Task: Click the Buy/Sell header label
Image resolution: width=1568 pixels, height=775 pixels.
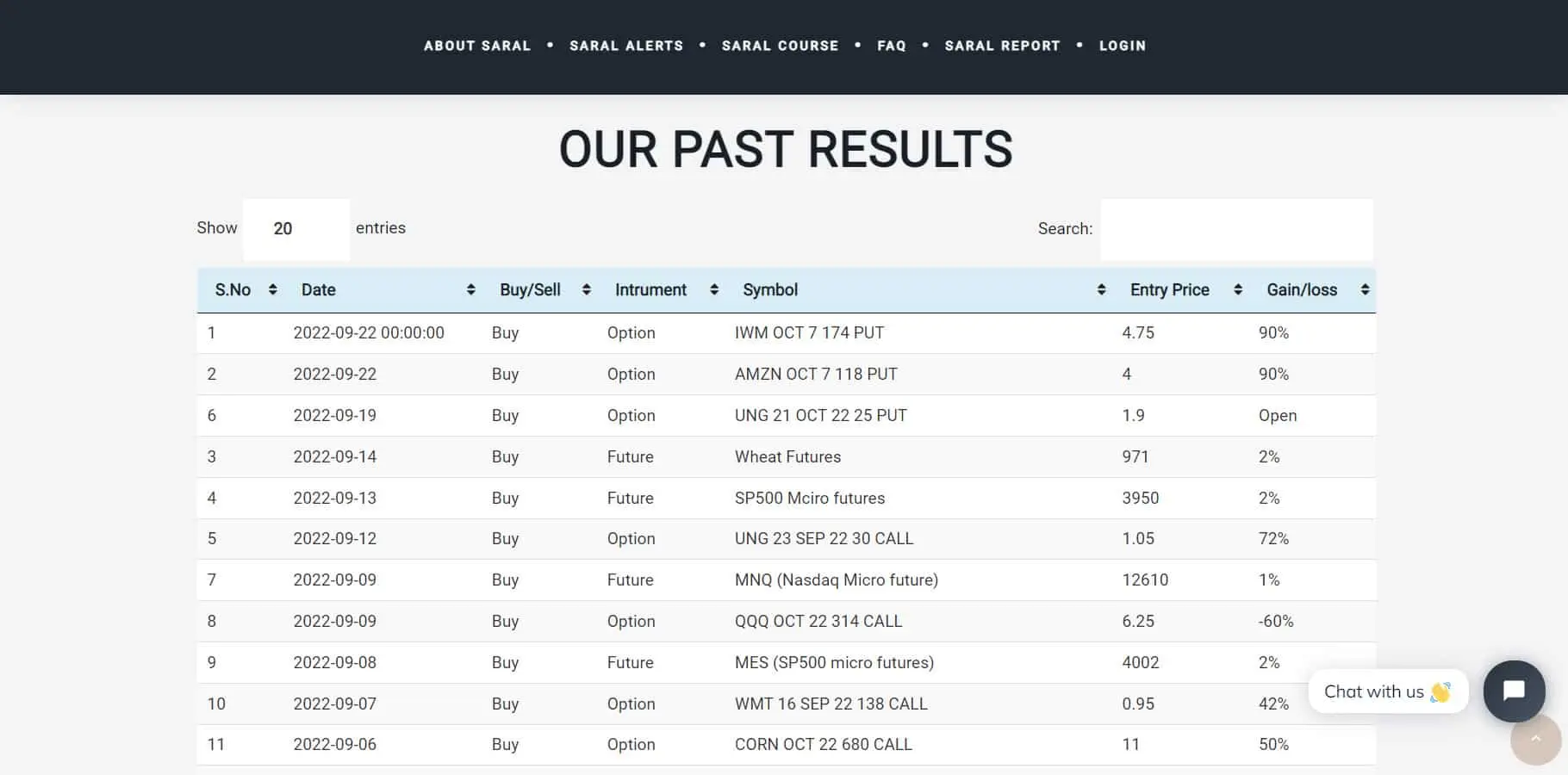Action: point(530,290)
